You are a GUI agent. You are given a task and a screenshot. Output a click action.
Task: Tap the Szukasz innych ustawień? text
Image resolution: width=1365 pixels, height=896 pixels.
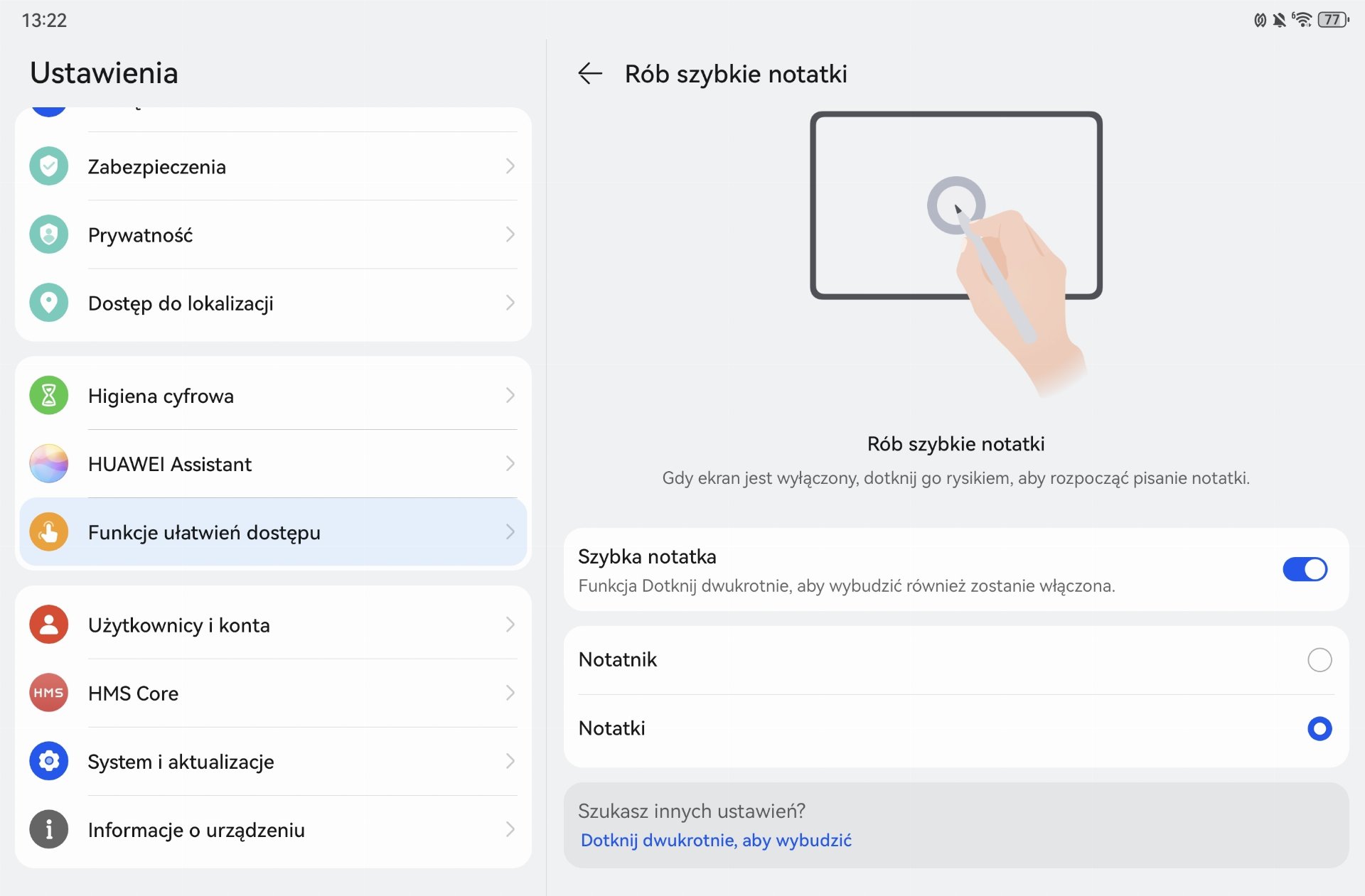(691, 811)
